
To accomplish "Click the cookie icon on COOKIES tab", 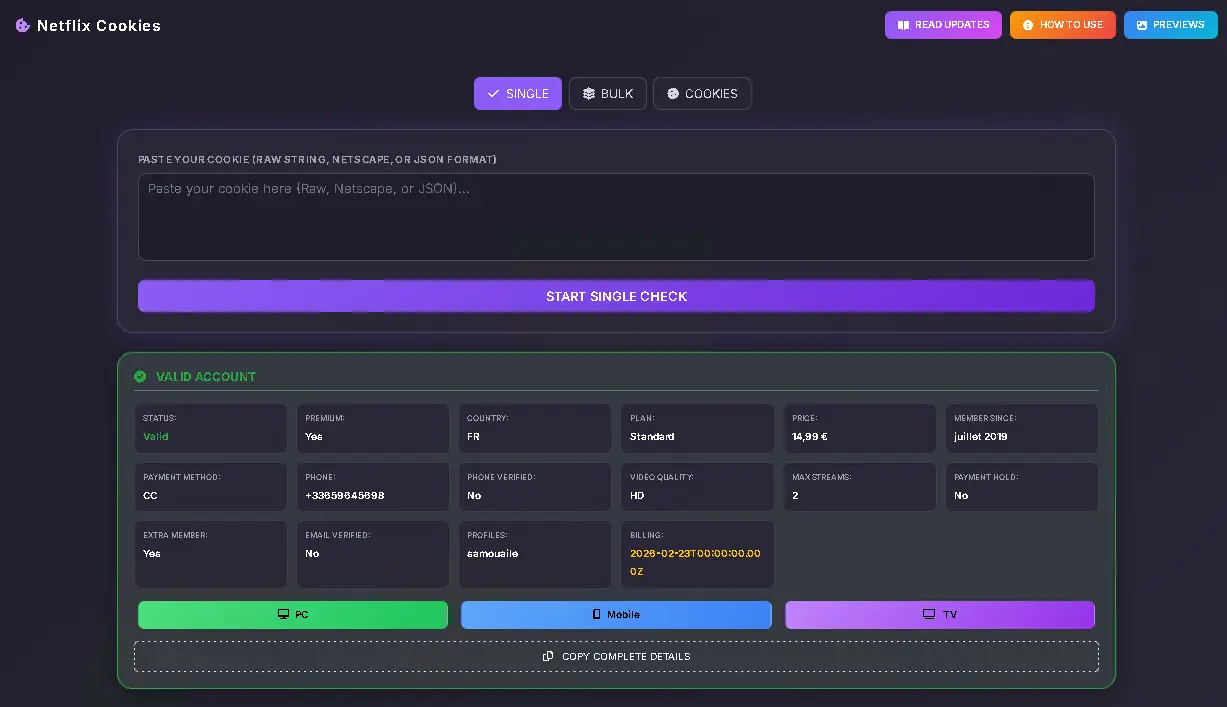I will 673,93.
